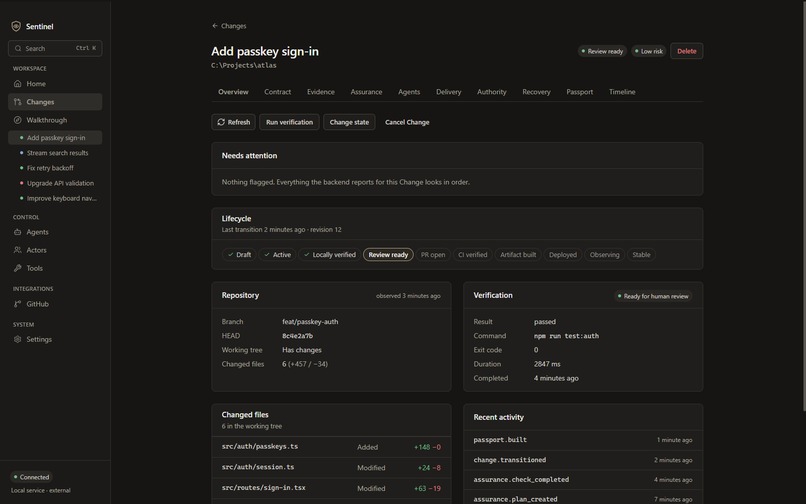The width and height of the screenshot is (806, 504).
Task: Click the Changes branch icon in the sidebar
Action: (x=17, y=102)
